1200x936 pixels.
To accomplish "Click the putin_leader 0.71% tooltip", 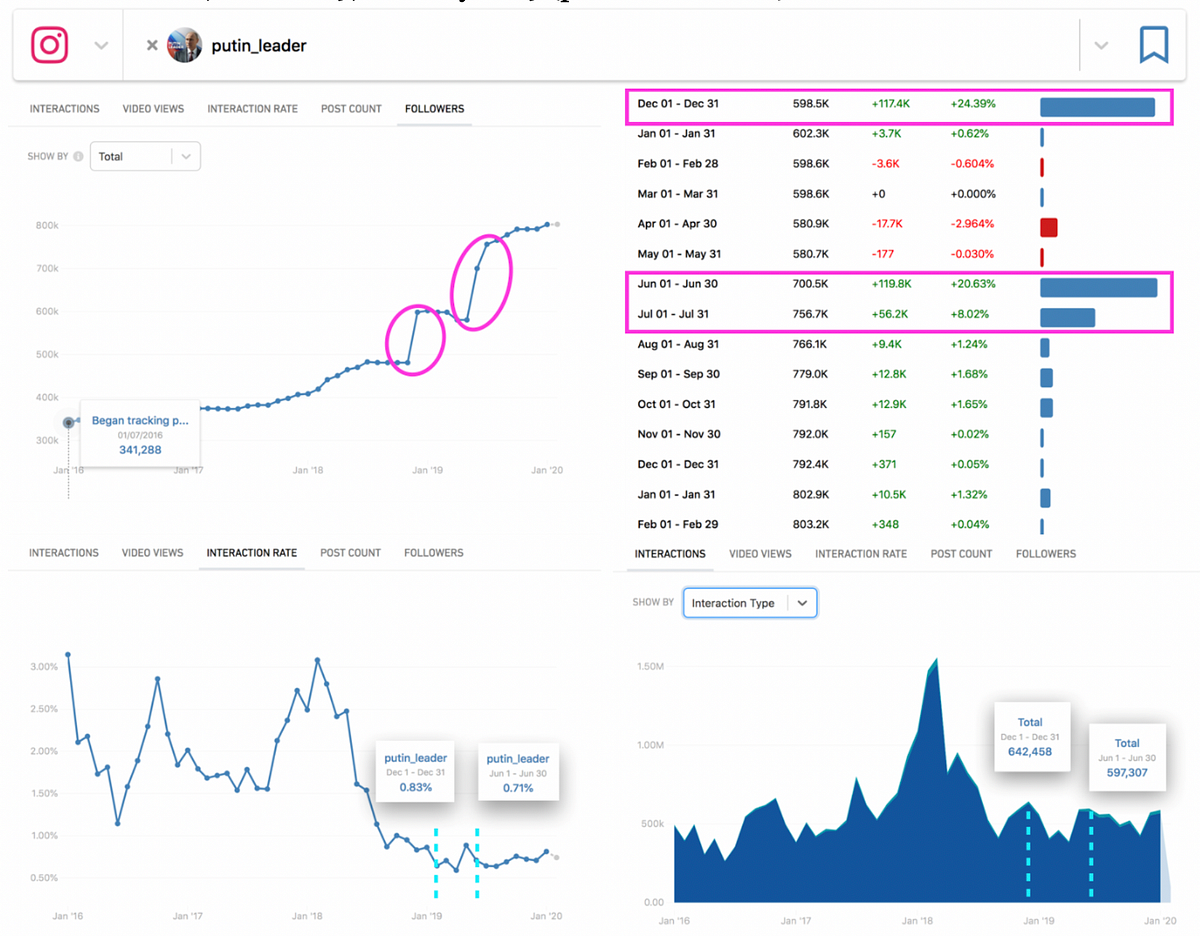I will [x=517, y=772].
